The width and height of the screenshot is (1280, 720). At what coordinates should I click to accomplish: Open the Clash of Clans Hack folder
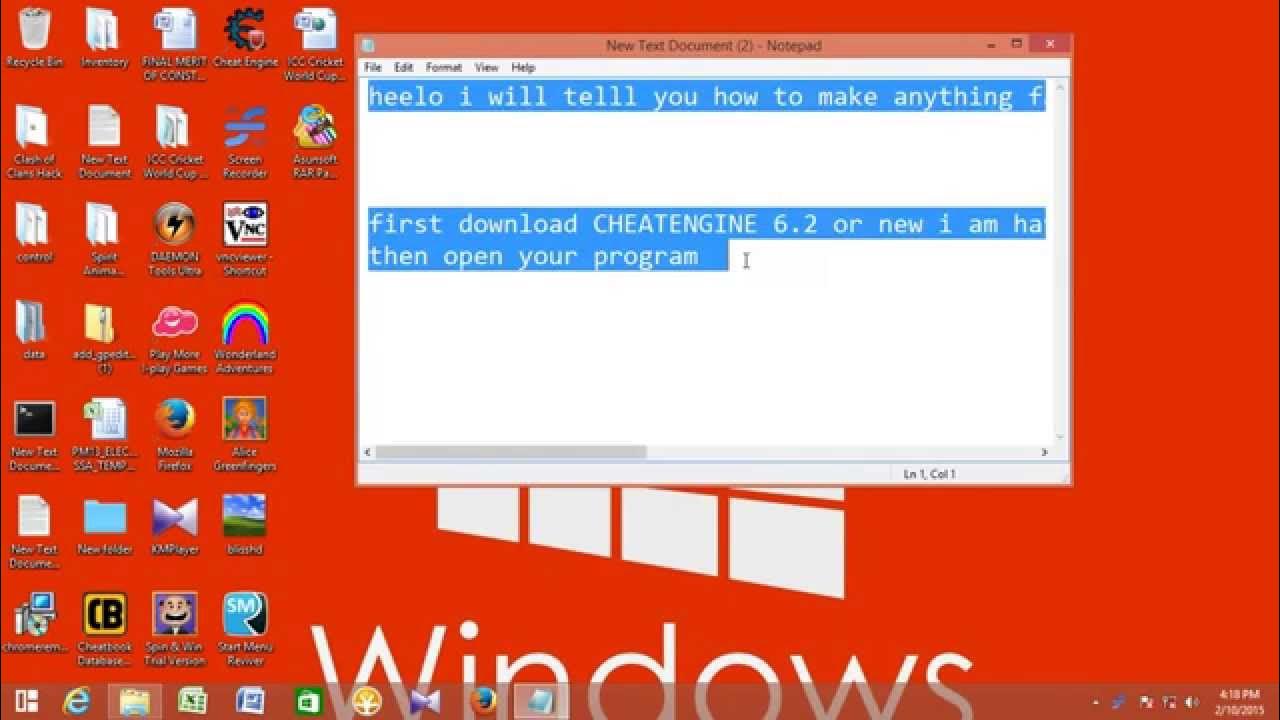[x=35, y=142]
